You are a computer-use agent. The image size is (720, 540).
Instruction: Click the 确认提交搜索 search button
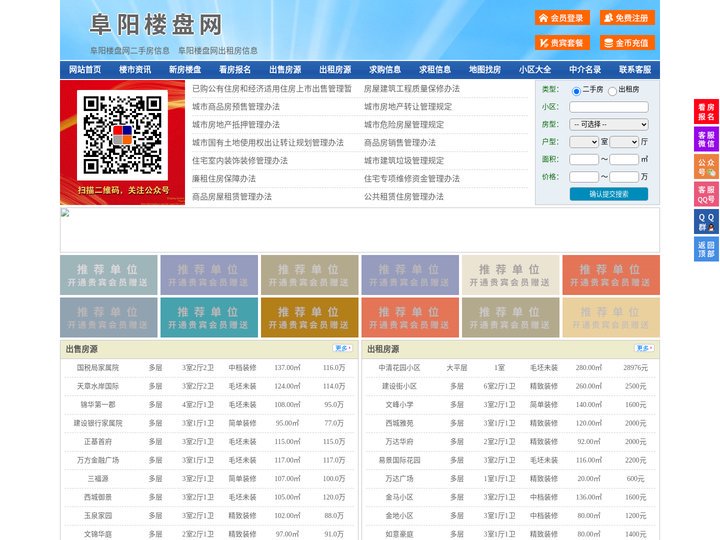[x=609, y=194]
